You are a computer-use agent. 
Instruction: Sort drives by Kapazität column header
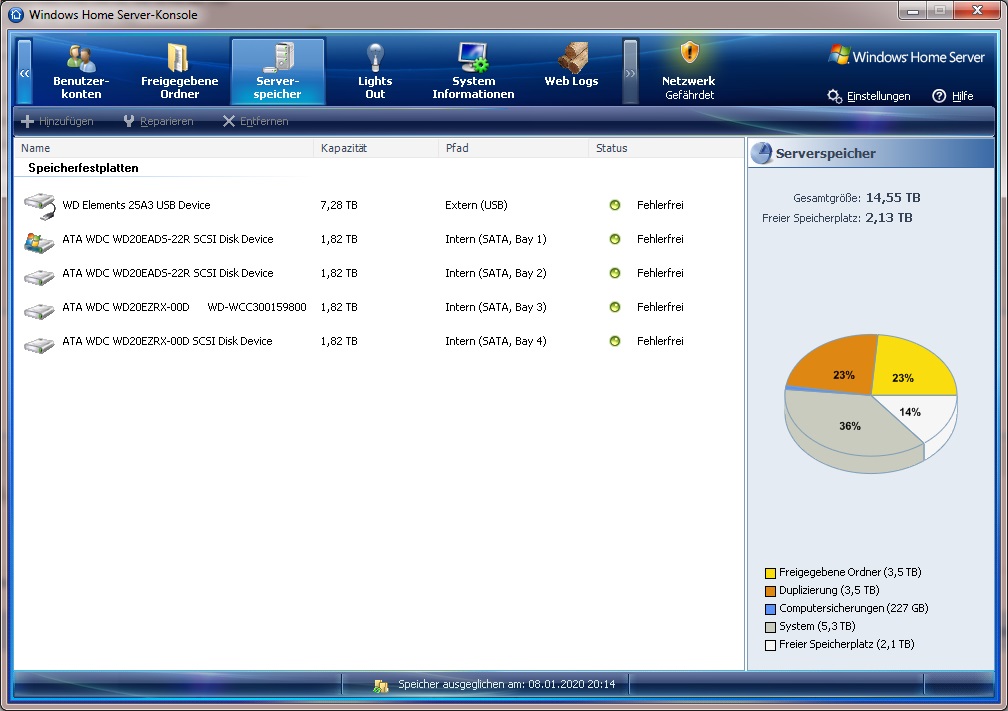[376, 148]
